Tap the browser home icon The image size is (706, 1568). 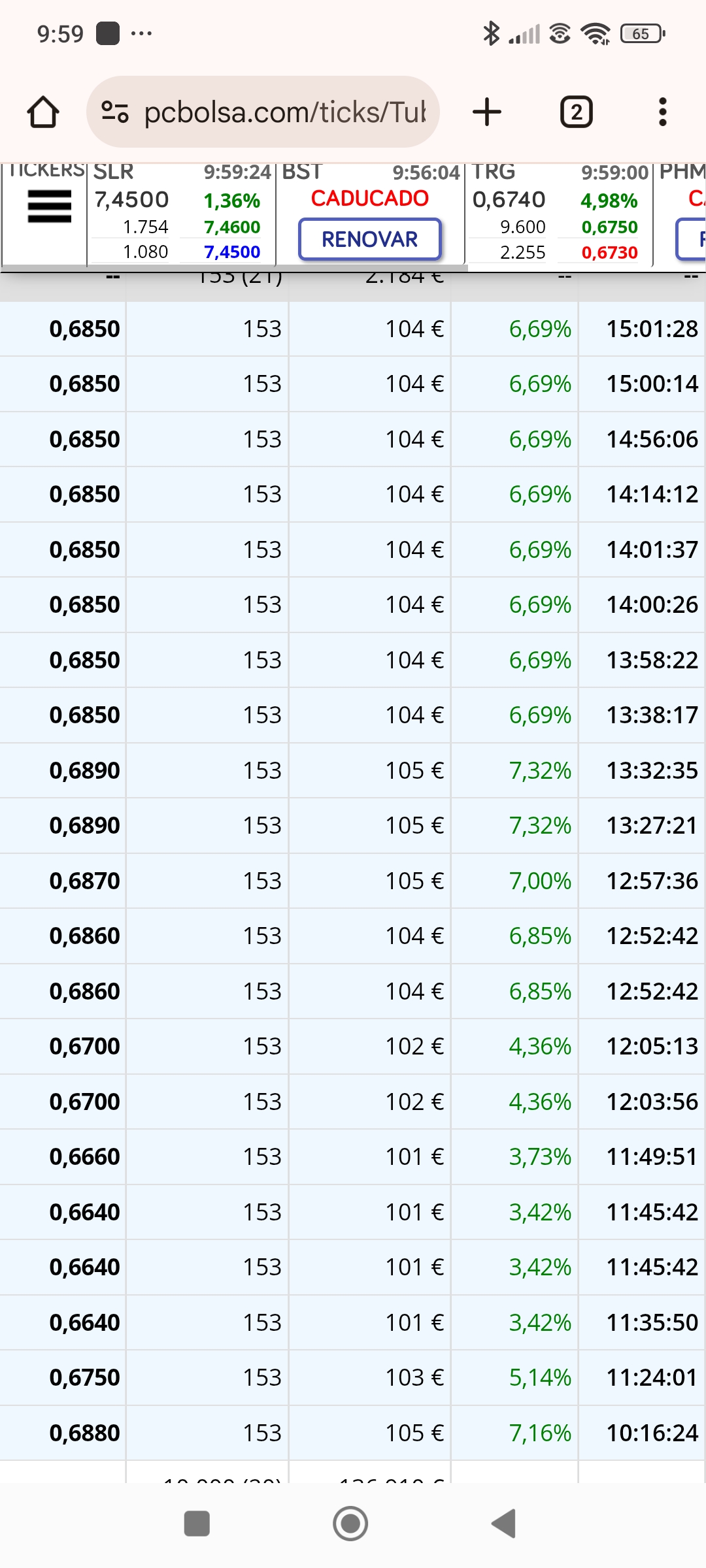[43, 112]
